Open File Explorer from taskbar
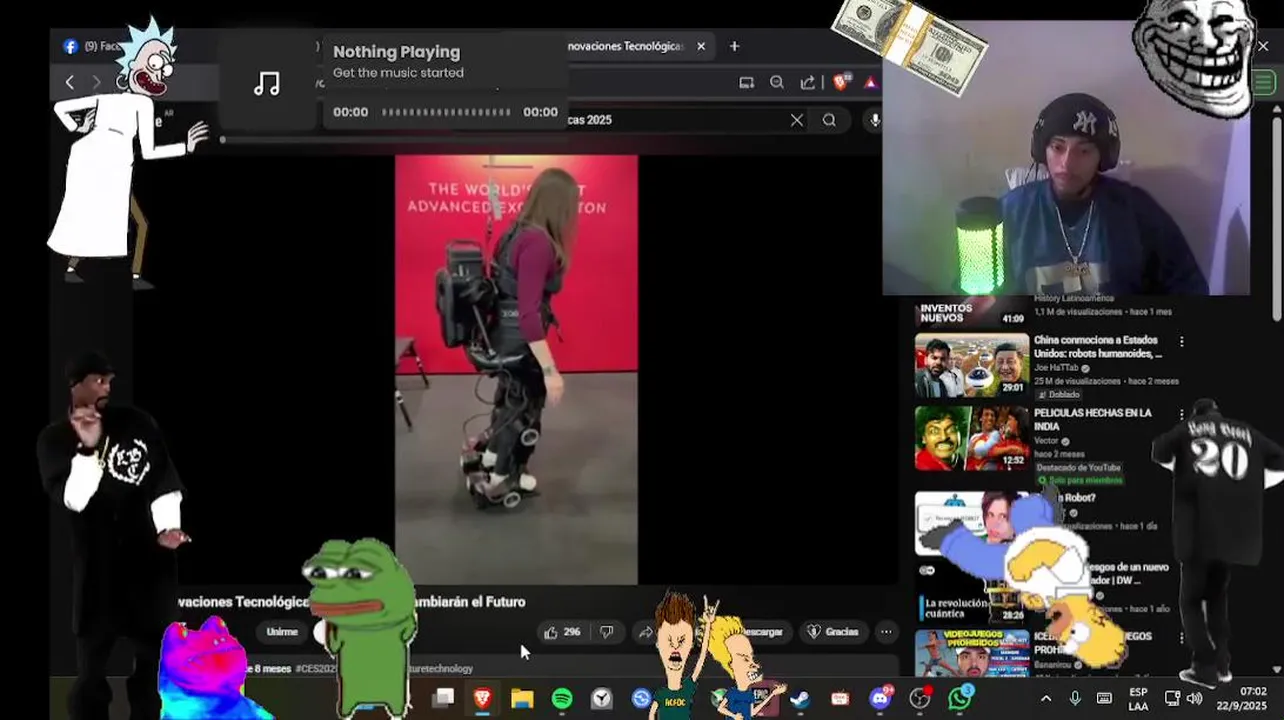1284x720 pixels. (522, 698)
